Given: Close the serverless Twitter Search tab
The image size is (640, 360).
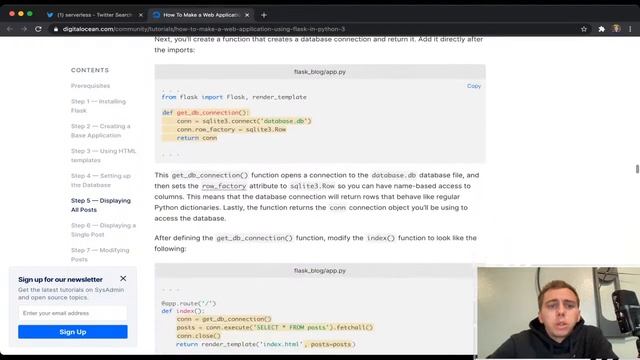Looking at the screenshot, I should (141, 15).
